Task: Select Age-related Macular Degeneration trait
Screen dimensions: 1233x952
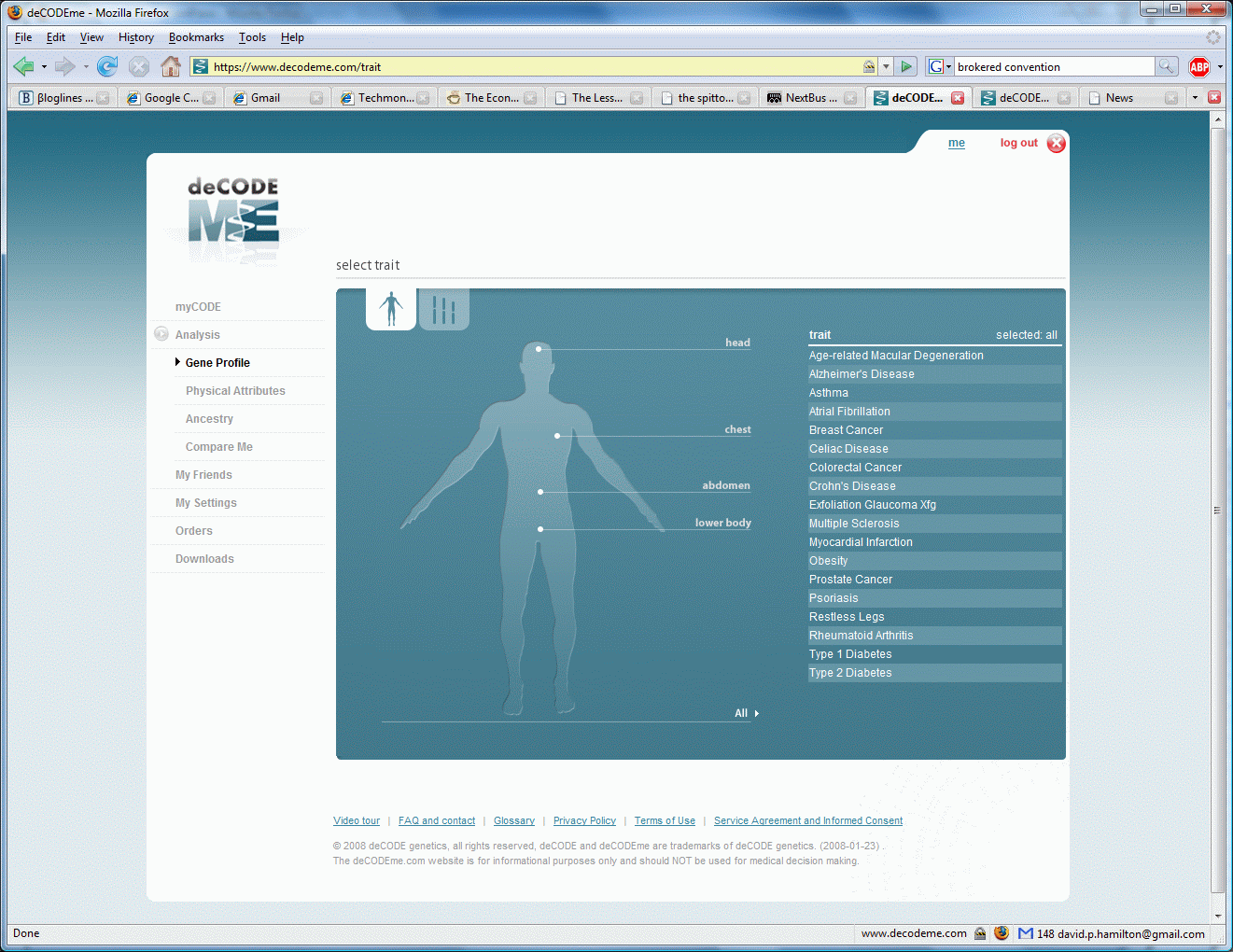Action: click(934, 356)
